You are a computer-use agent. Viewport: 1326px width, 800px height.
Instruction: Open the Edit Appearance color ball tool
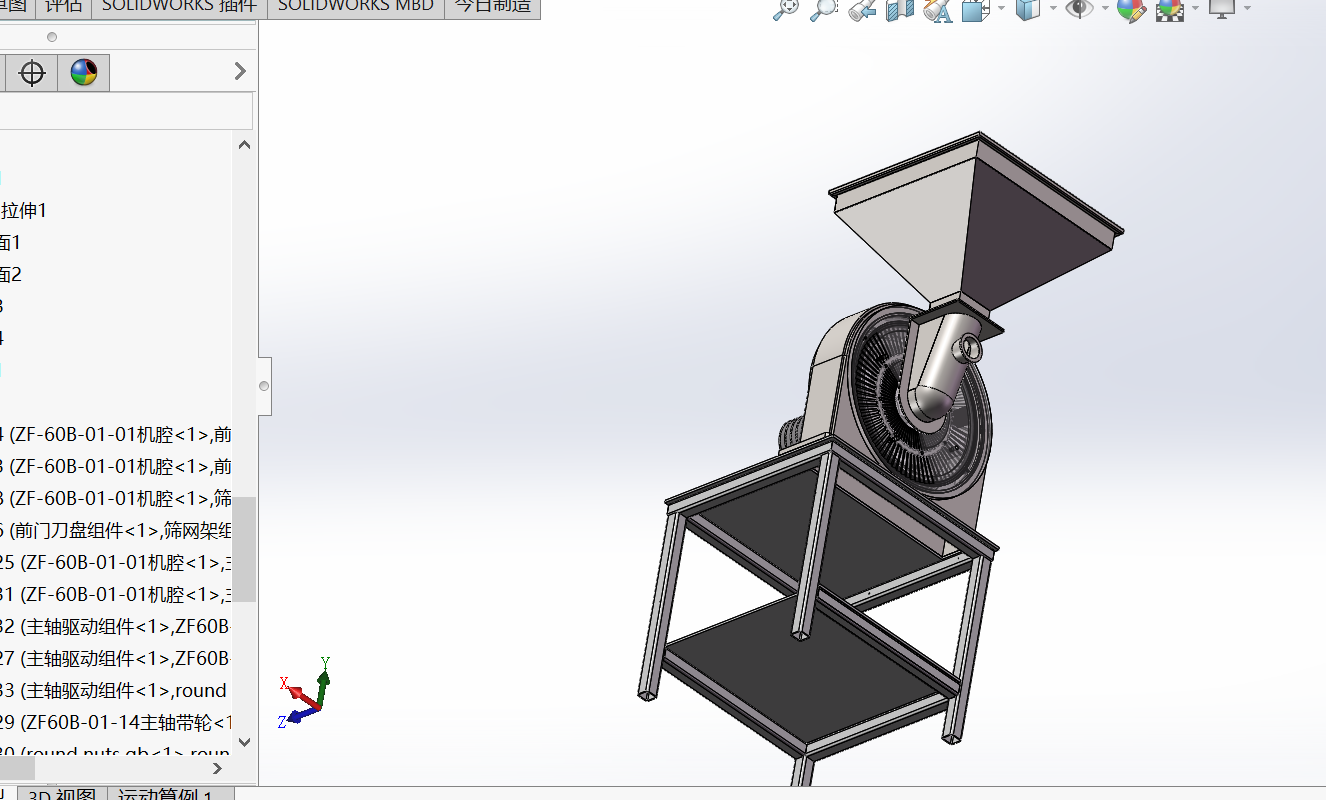1131,10
